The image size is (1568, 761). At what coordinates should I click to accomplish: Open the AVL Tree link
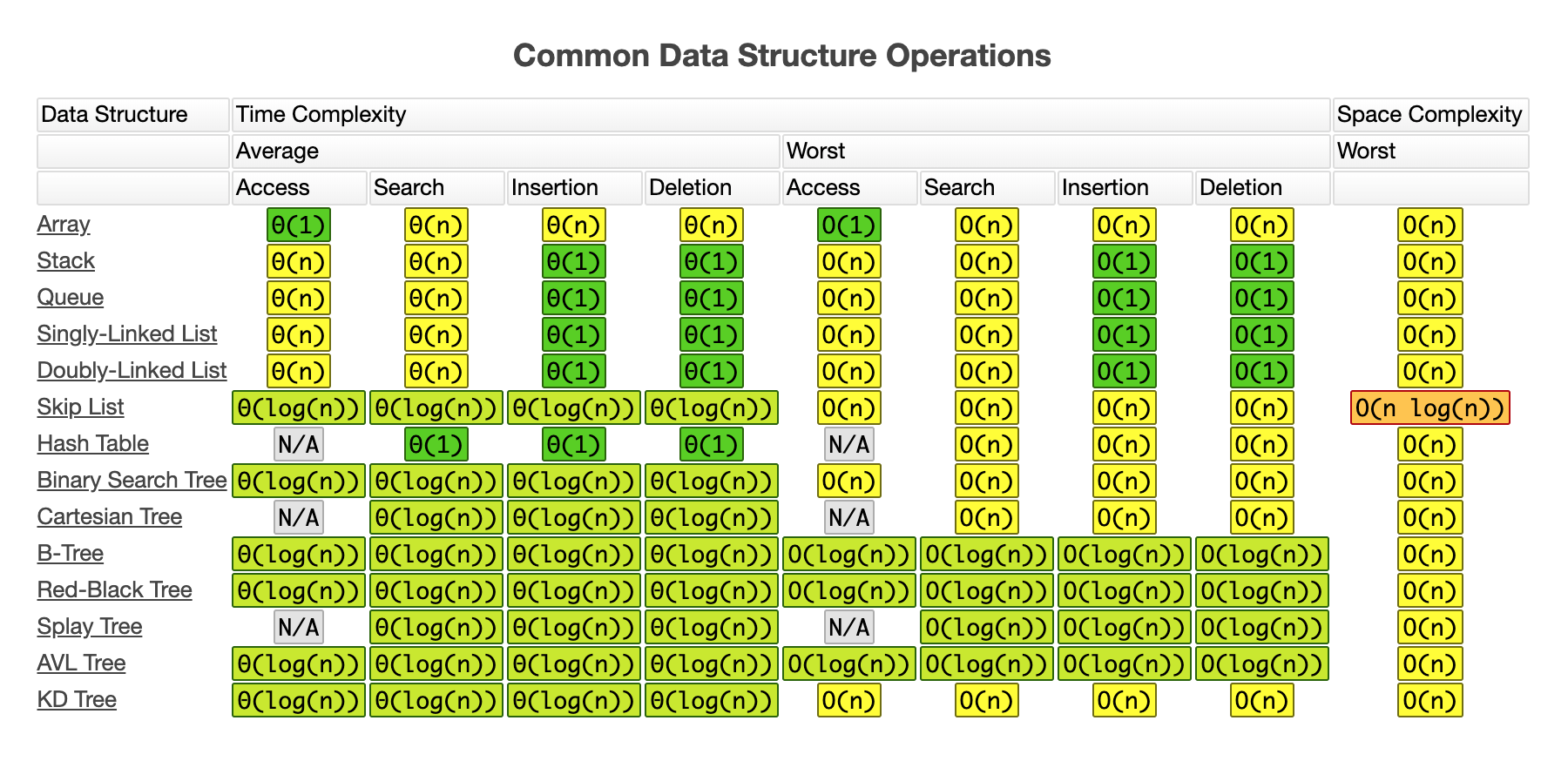(x=82, y=663)
